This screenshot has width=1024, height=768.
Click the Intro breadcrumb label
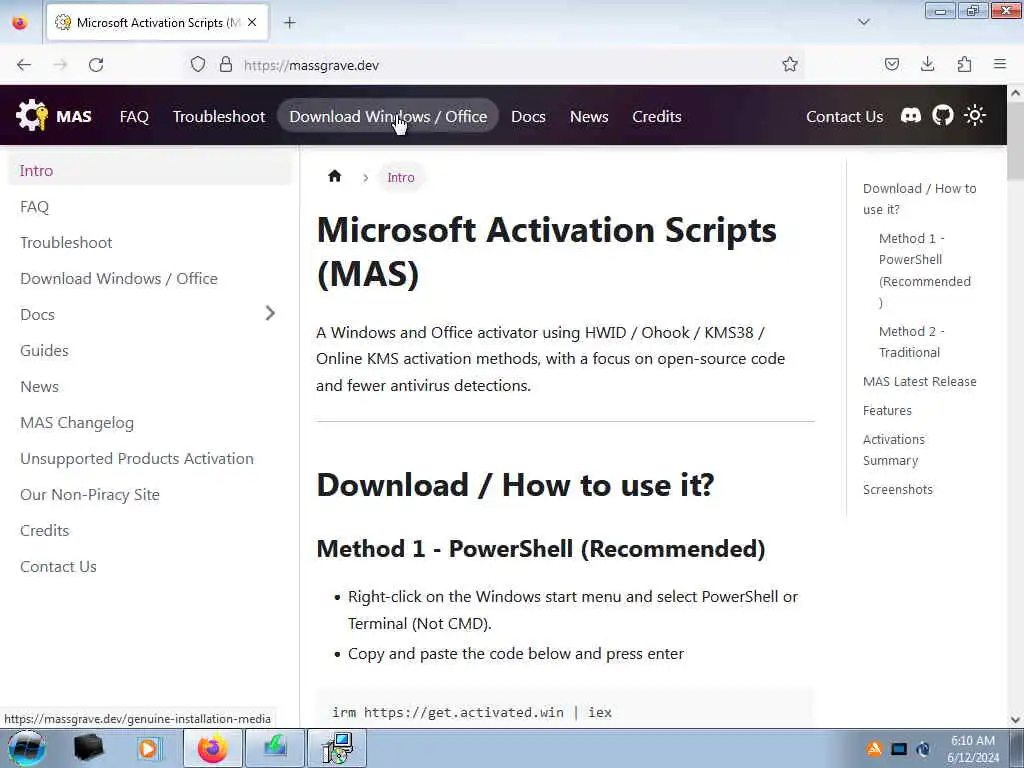point(400,177)
